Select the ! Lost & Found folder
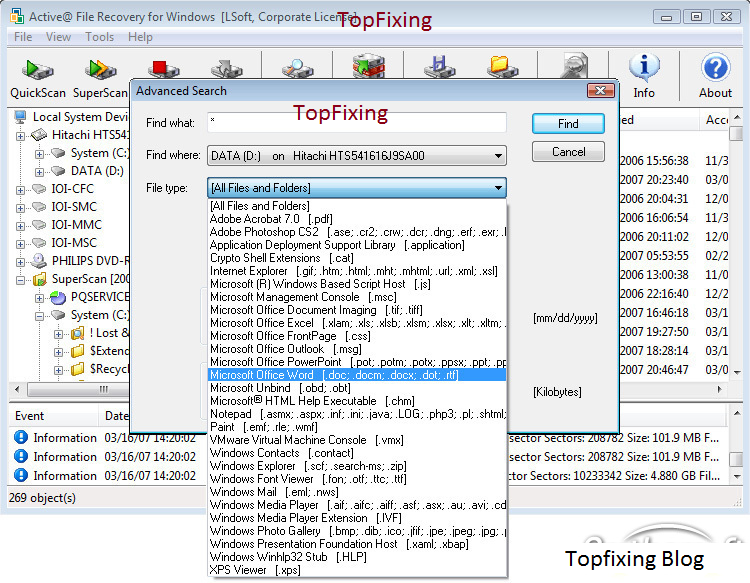The width and height of the screenshot is (750, 583). pos(109,332)
